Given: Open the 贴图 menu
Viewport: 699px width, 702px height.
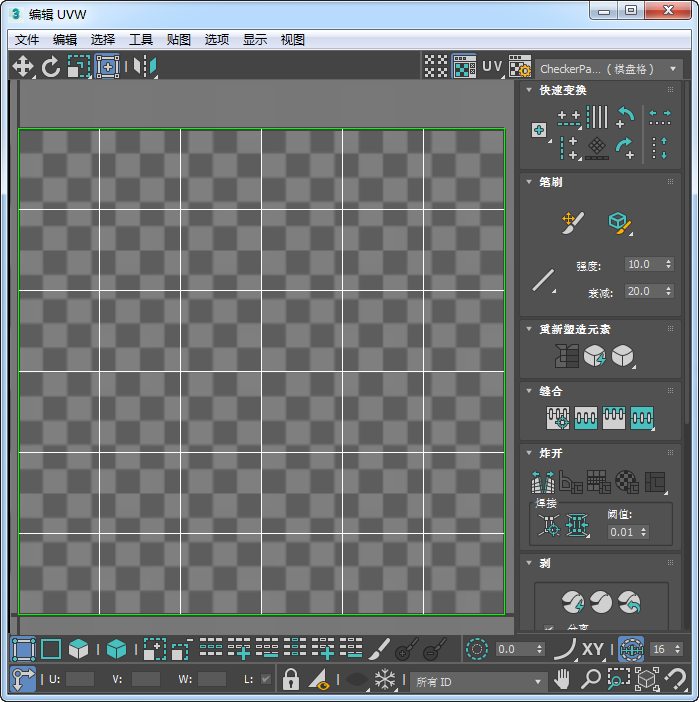Looking at the screenshot, I should point(179,40).
